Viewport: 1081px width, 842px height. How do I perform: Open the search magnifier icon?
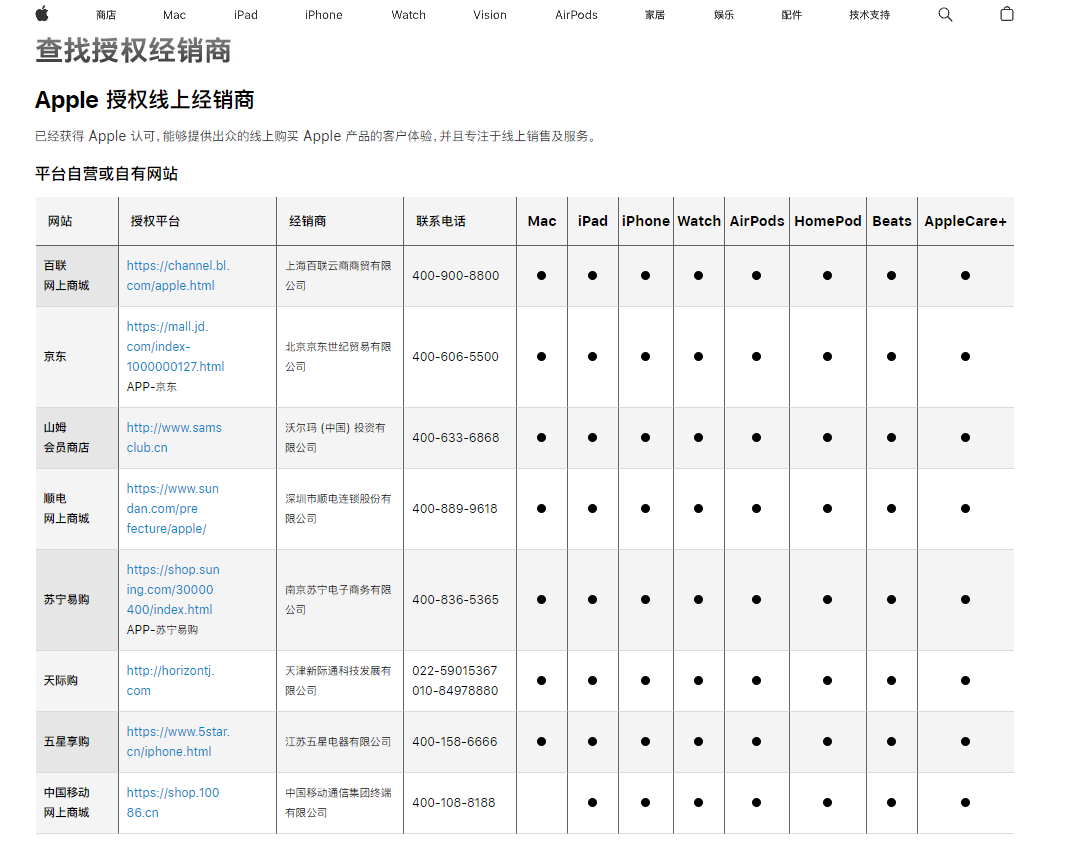(945, 14)
